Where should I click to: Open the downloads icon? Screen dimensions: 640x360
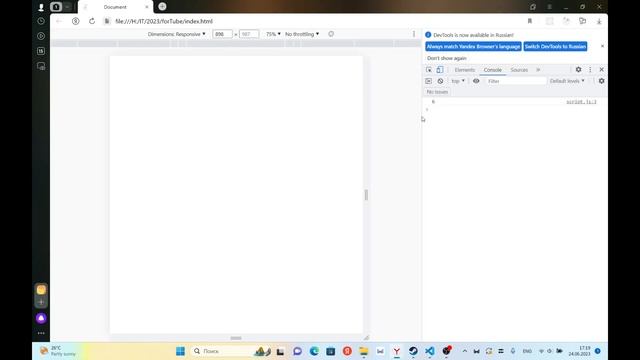click(x=599, y=21)
